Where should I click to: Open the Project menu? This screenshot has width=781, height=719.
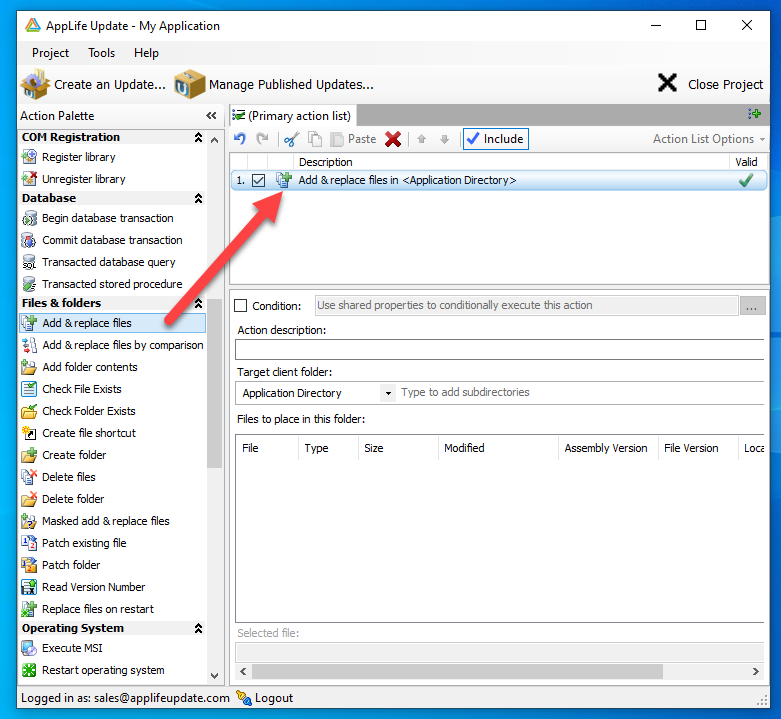(x=50, y=53)
